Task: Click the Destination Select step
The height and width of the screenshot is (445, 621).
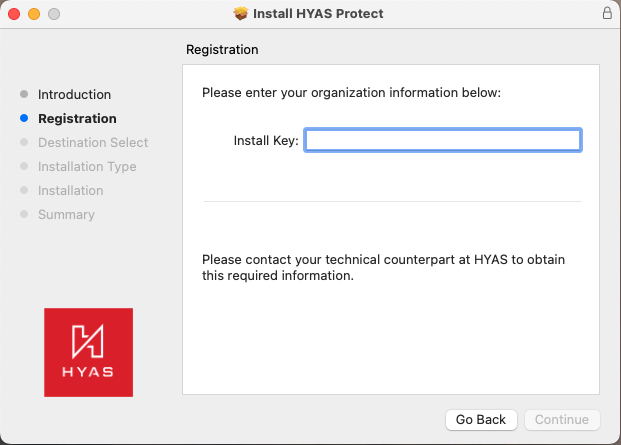Action: tap(93, 142)
